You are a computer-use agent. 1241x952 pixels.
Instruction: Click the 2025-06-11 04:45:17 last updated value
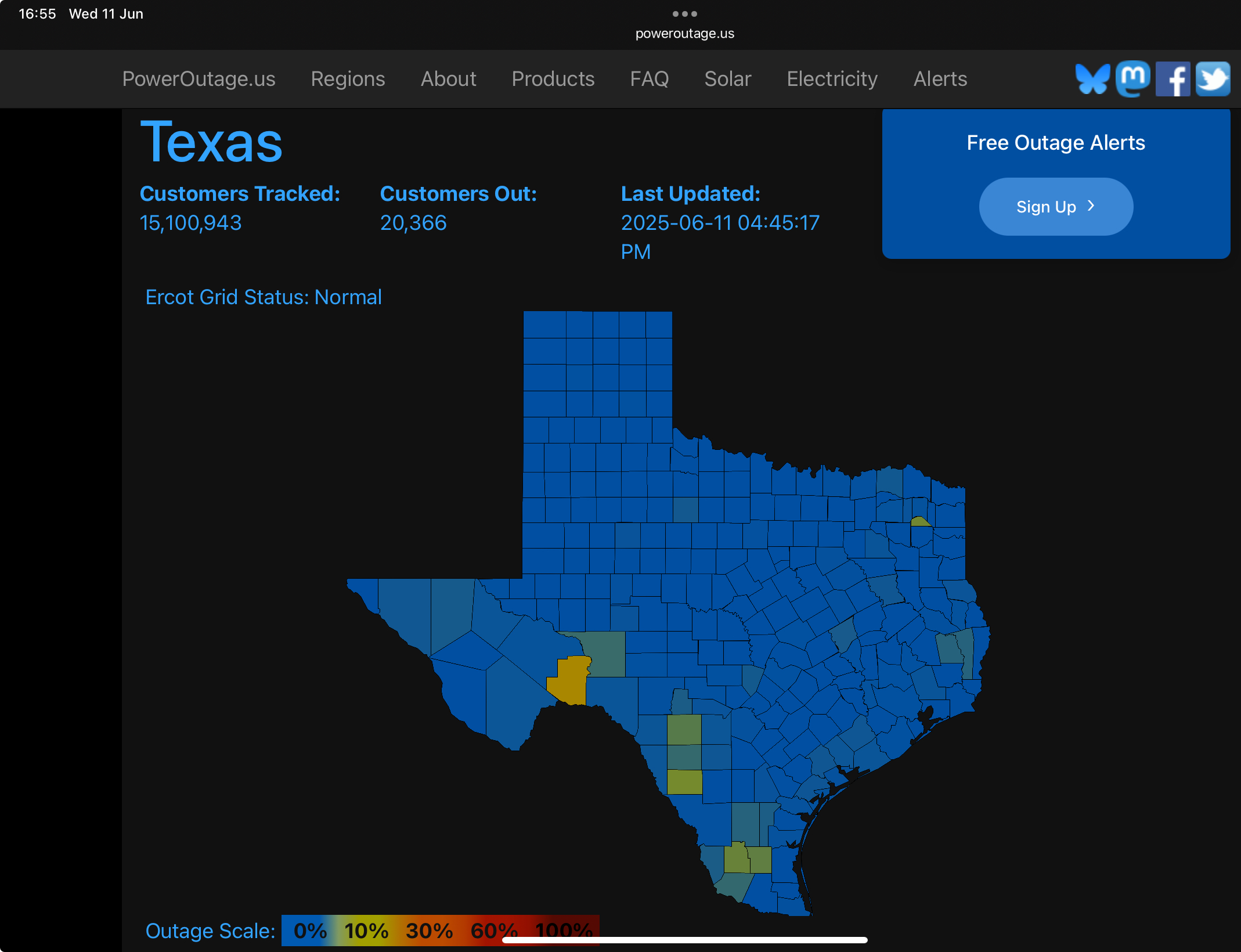click(720, 237)
